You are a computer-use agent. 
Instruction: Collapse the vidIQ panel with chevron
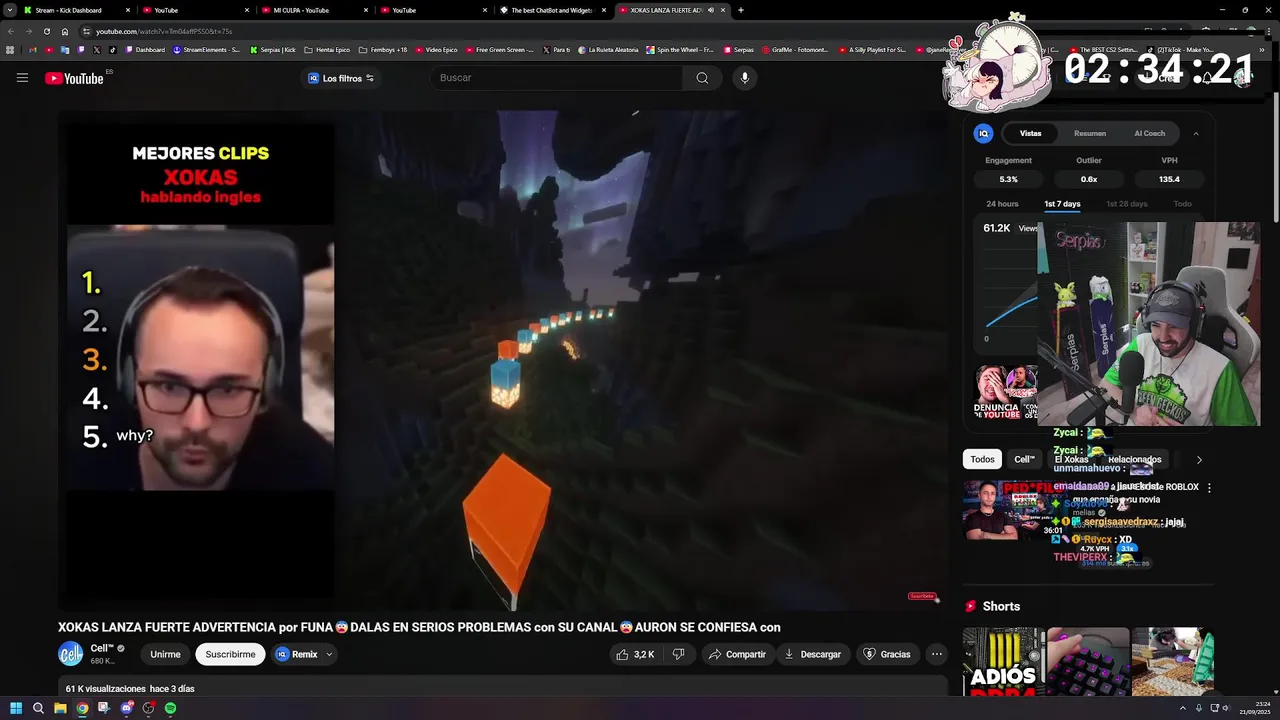(x=1195, y=133)
